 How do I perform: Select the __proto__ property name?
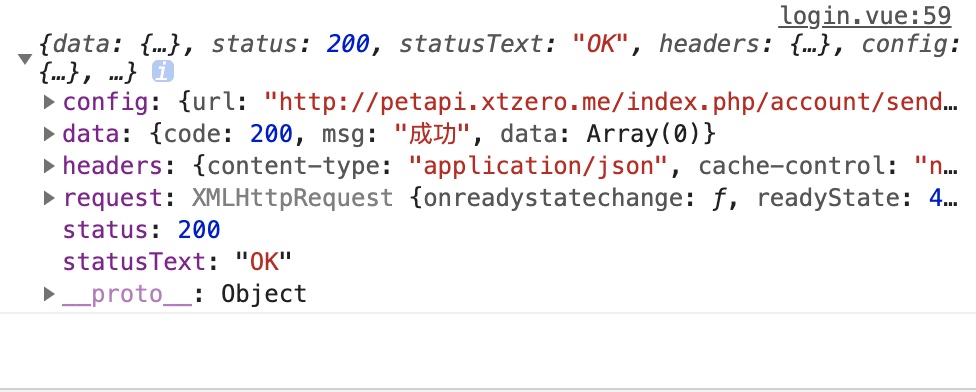coord(127,294)
